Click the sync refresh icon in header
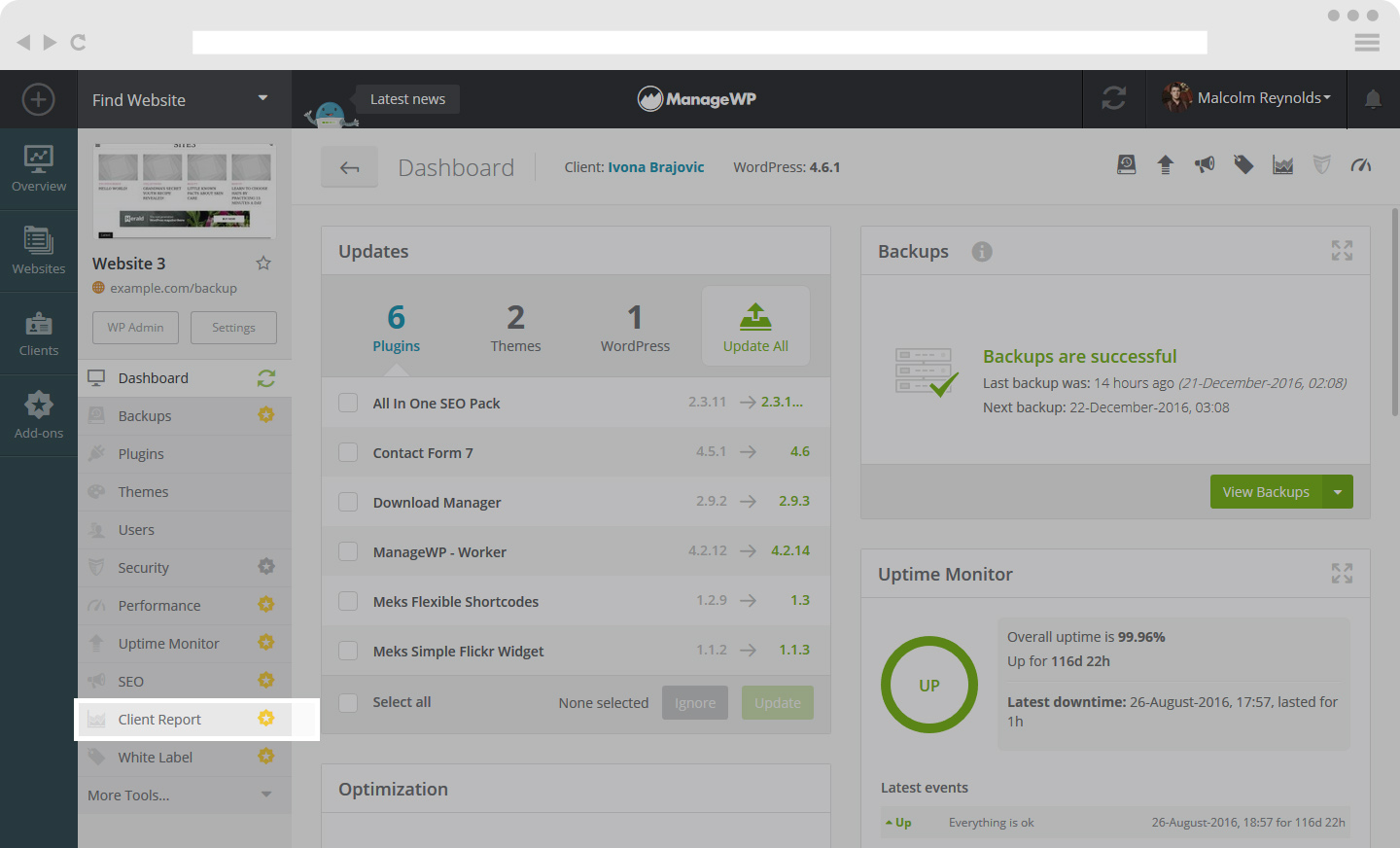This screenshot has width=1400, height=848. coord(1114,98)
